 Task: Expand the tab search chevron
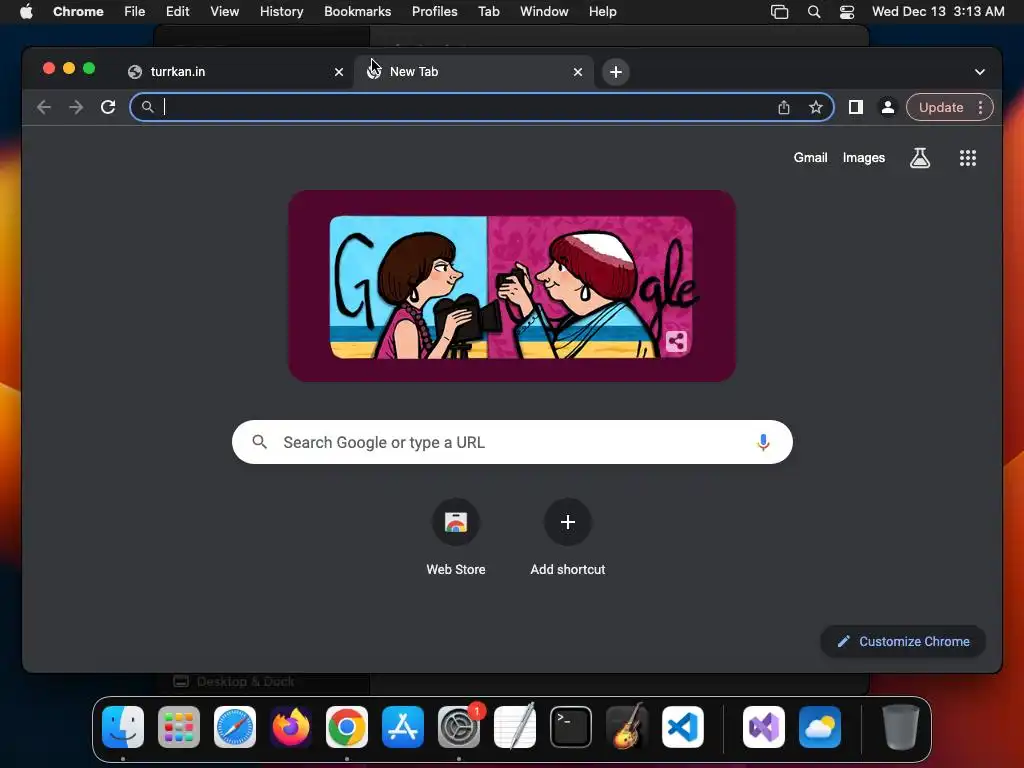point(980,72)
